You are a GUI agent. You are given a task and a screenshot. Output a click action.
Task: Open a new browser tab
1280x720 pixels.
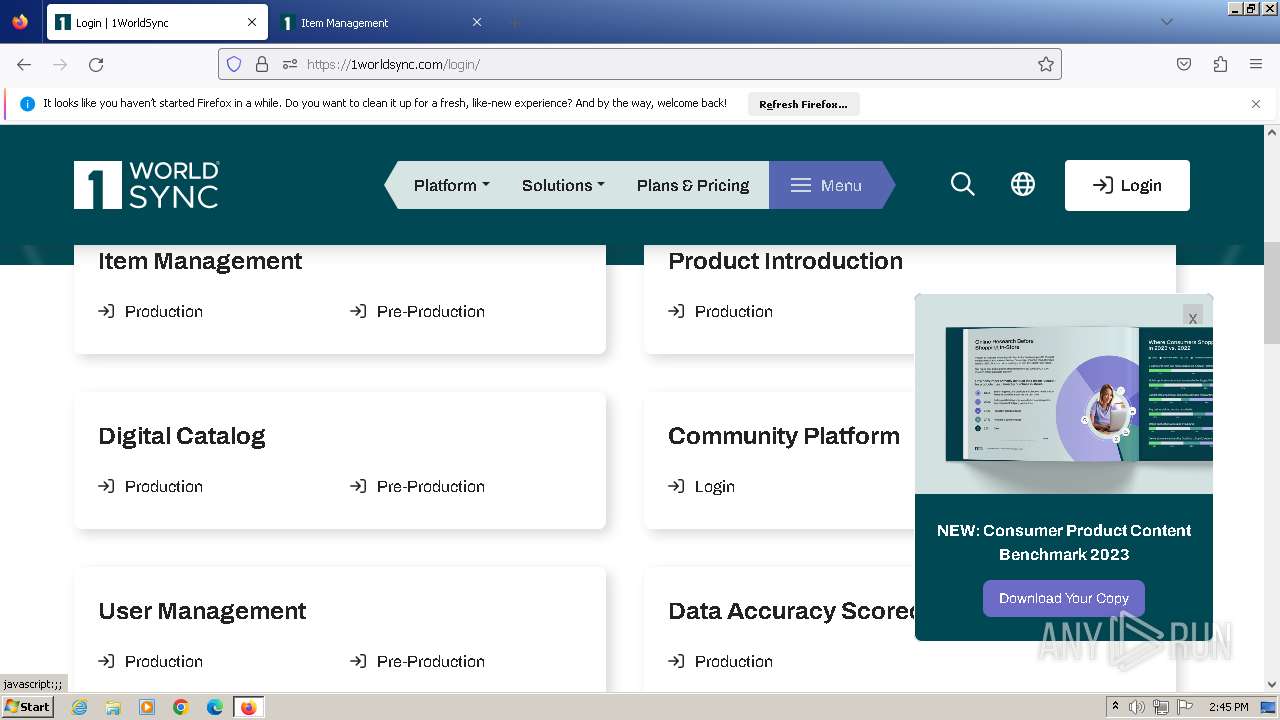click(514, 22)
